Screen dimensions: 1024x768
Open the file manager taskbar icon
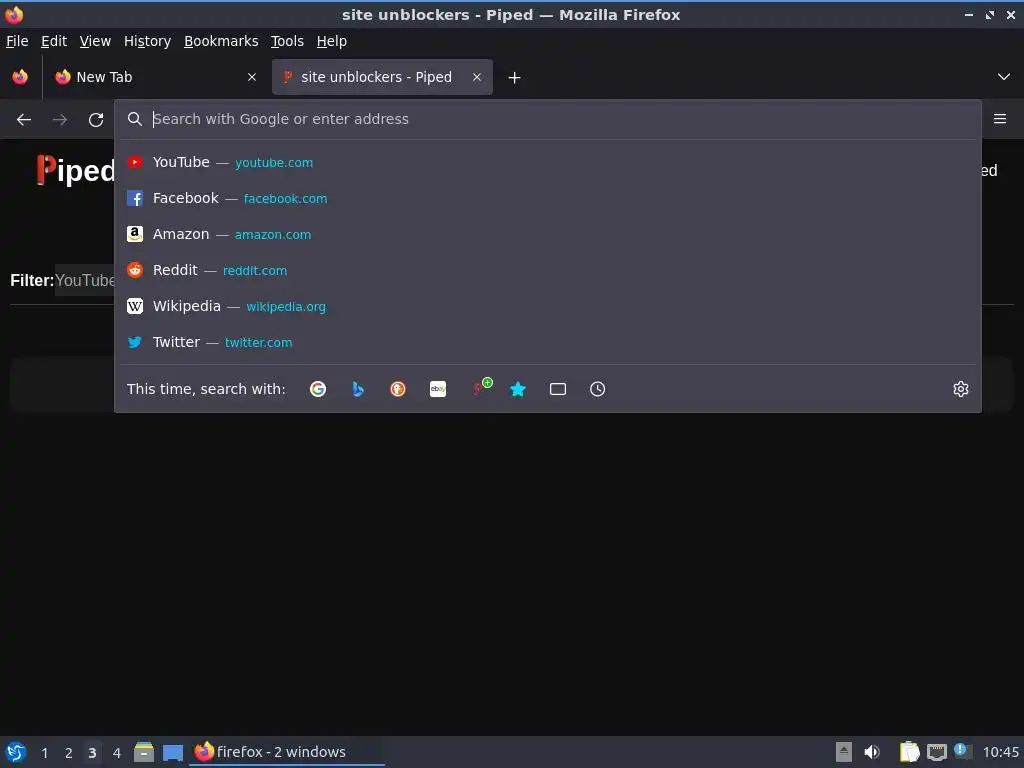click(x=144, y=752)
